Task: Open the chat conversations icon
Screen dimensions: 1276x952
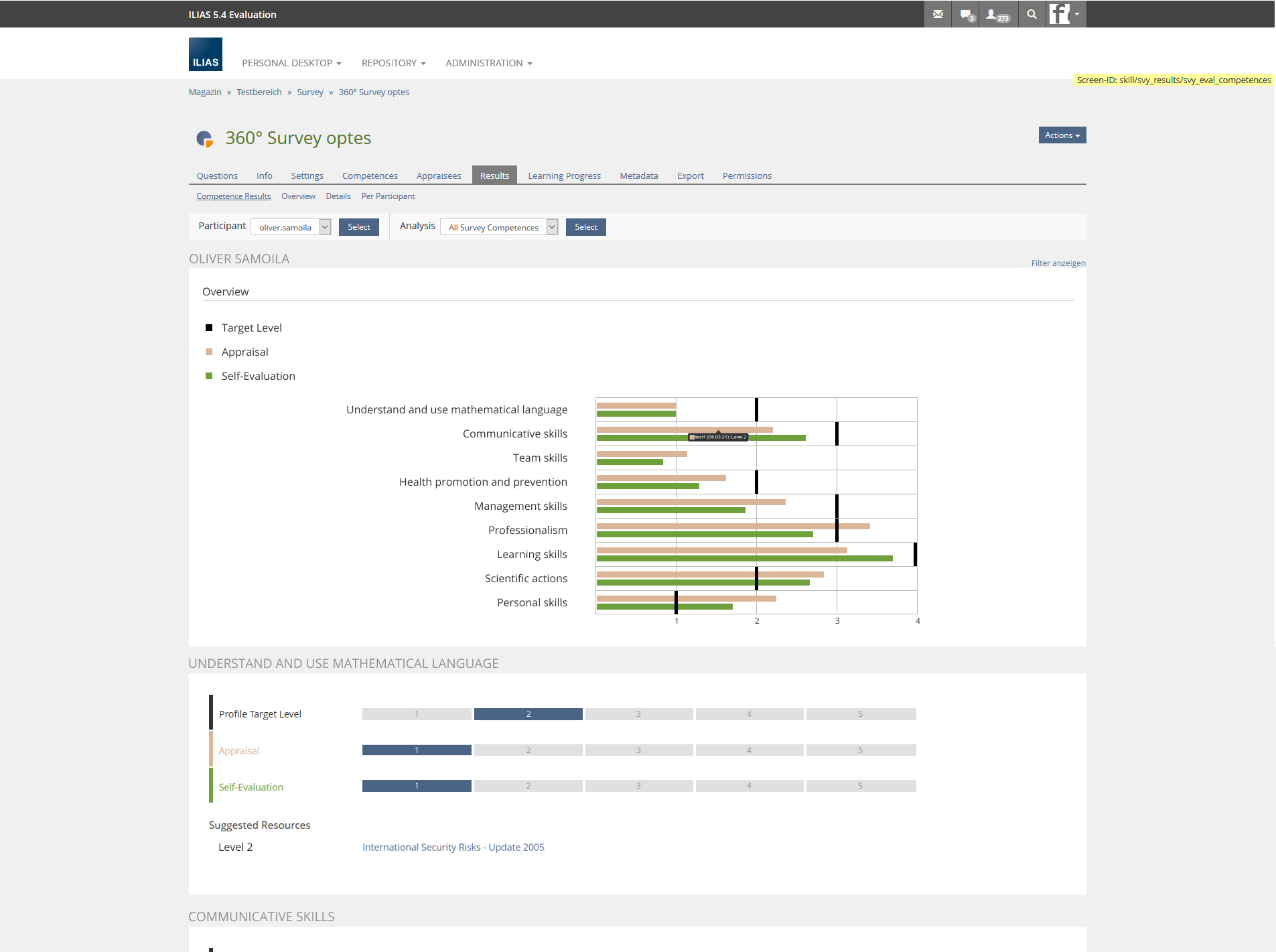Action: tap(967, 14)
